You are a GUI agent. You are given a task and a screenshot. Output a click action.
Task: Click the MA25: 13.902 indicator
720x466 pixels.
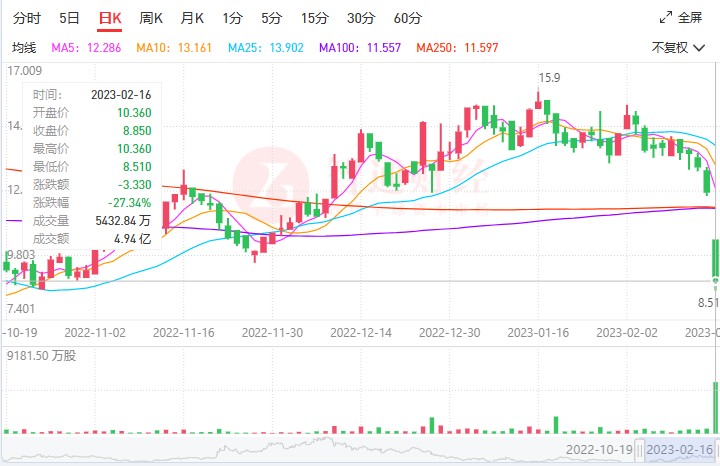pyautogui.click(x=266, y=48)
